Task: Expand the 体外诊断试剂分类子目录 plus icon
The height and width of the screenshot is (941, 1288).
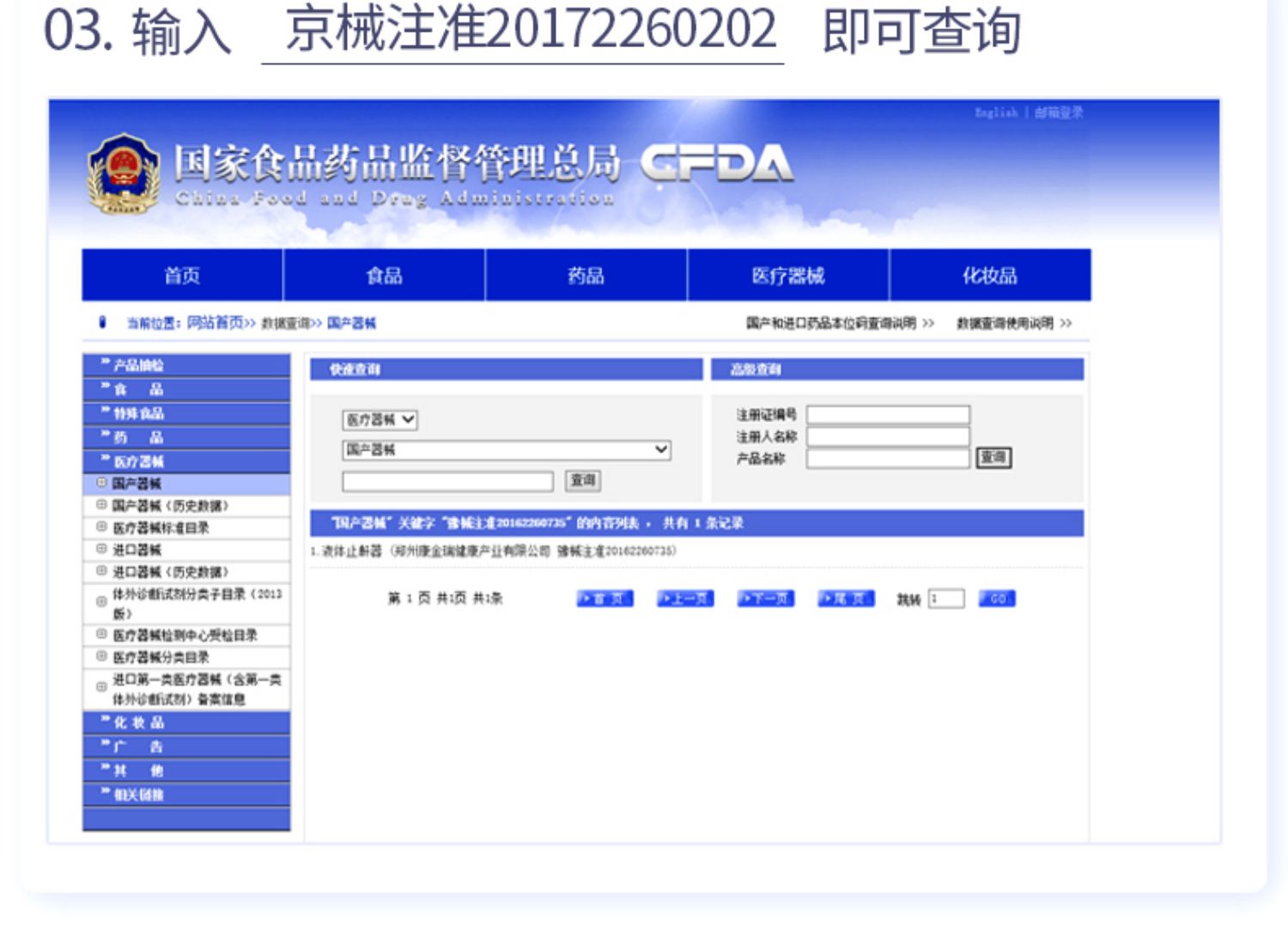Action: click(x=101, y=602)
